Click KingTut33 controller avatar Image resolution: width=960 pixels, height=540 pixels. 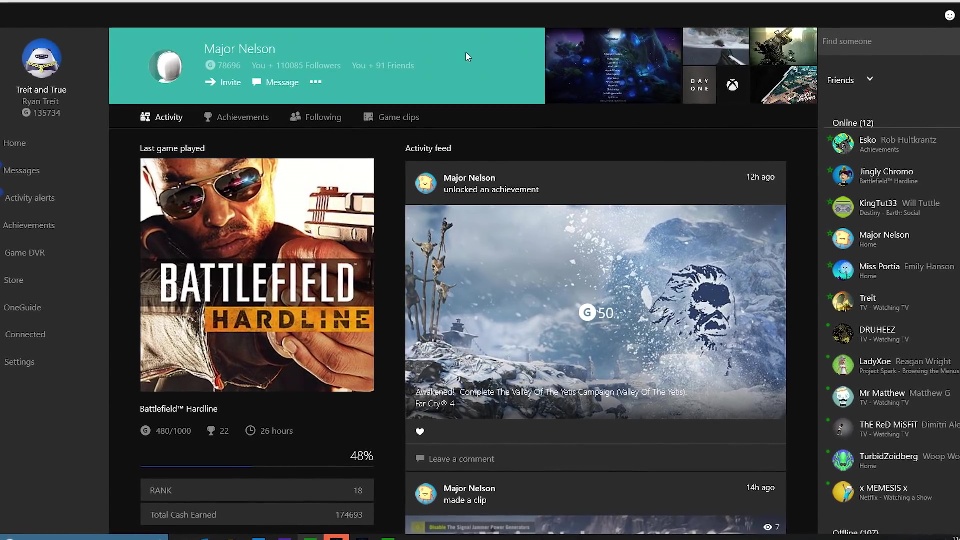tap(843, 207)
